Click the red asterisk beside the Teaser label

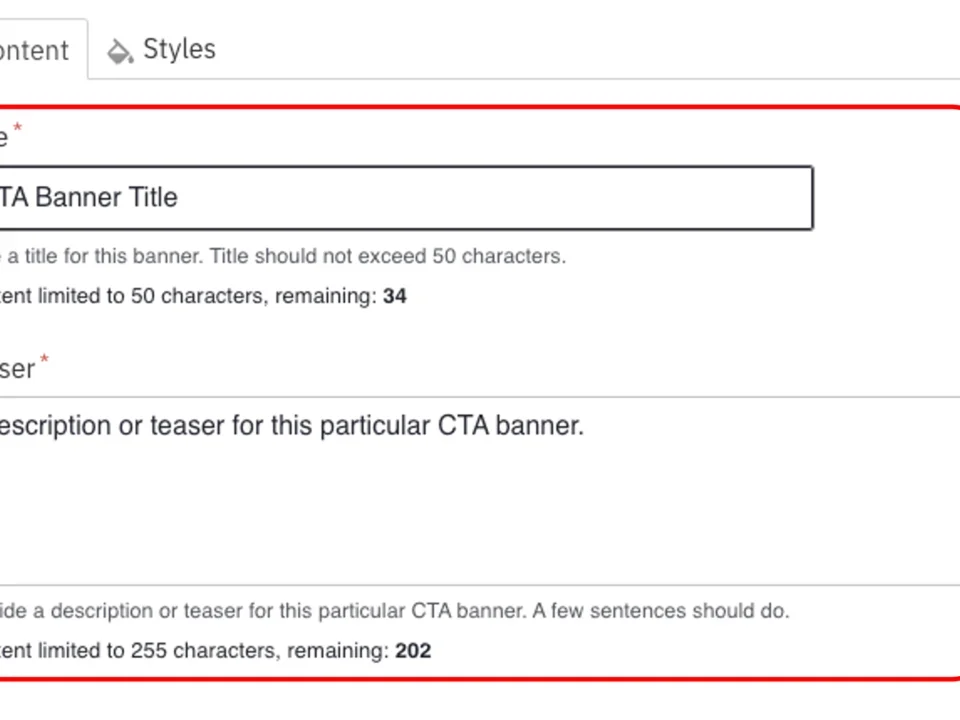pos(43,361)
